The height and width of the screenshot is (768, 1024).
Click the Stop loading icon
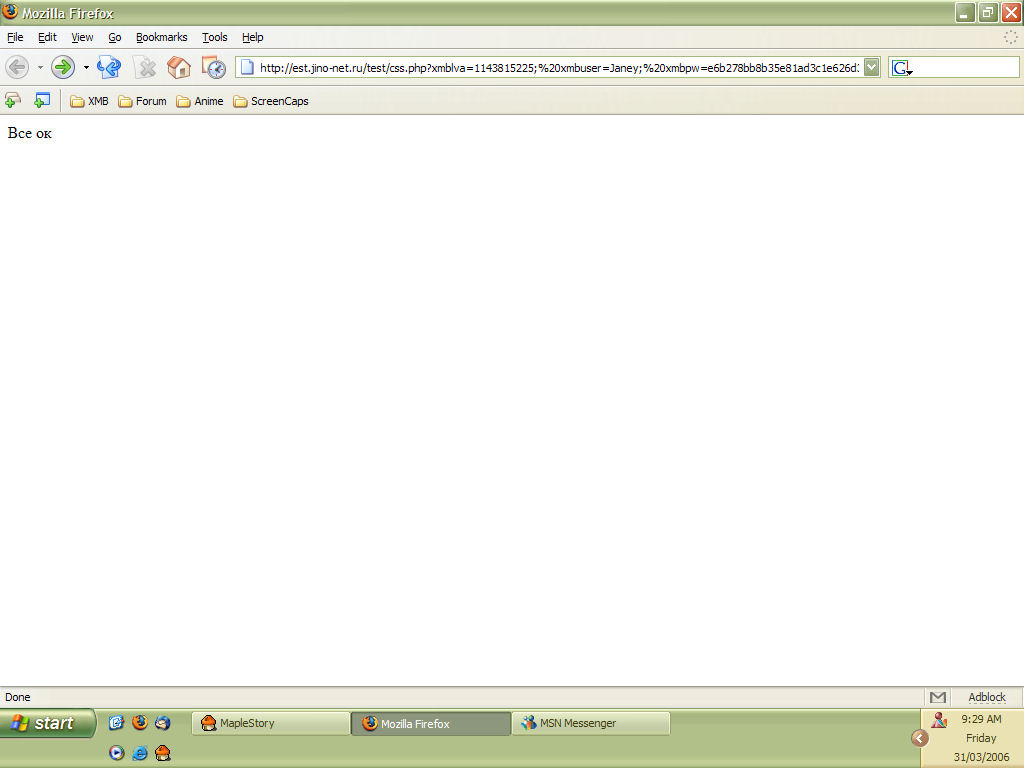[x=145, y=67]
